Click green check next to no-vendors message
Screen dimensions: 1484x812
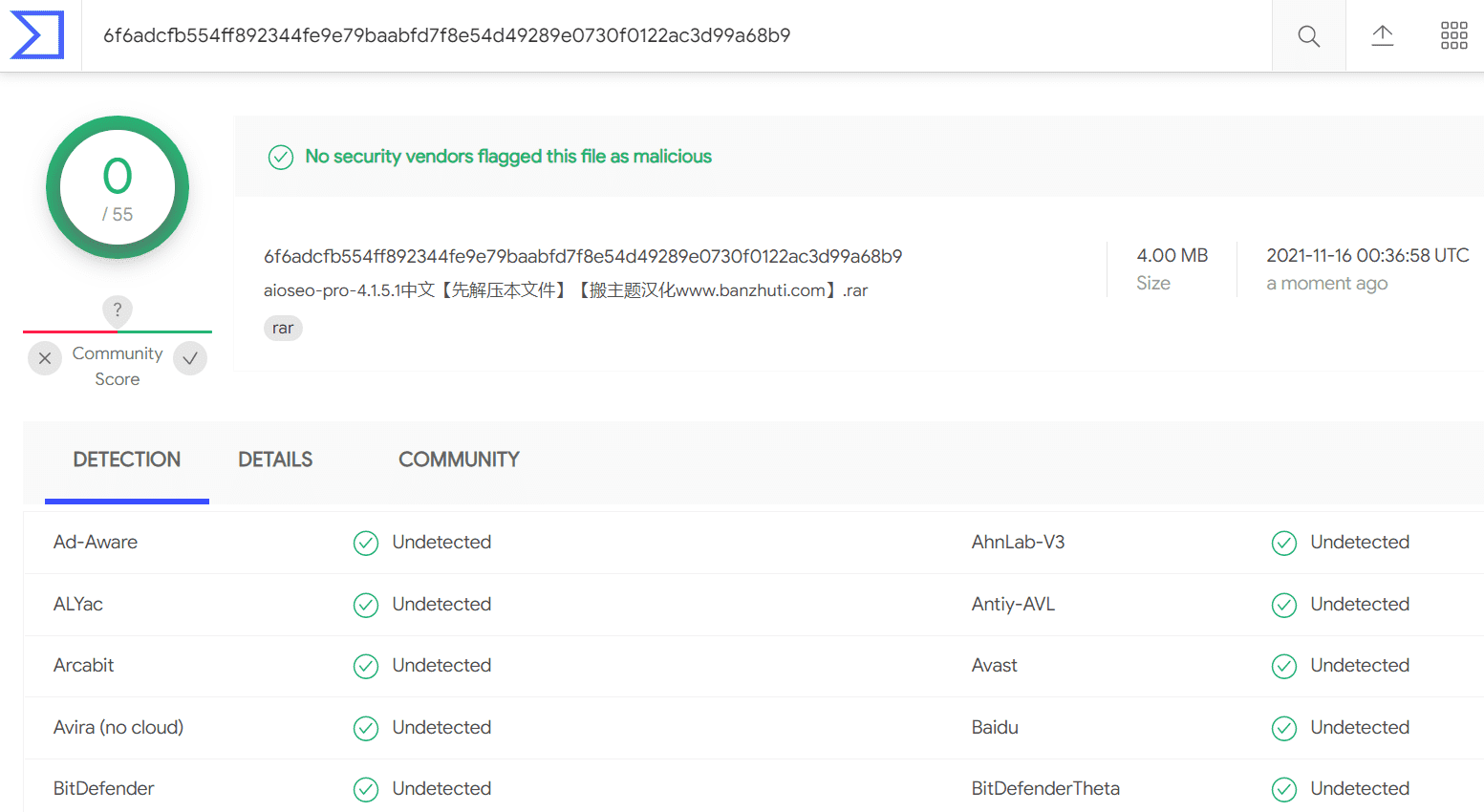[281, 157]
